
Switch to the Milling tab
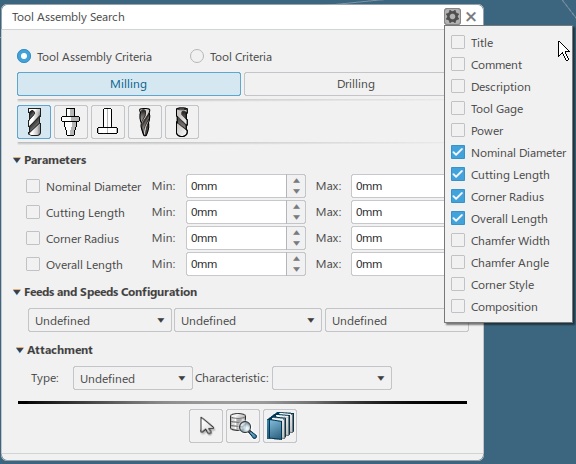pos(129,84)
